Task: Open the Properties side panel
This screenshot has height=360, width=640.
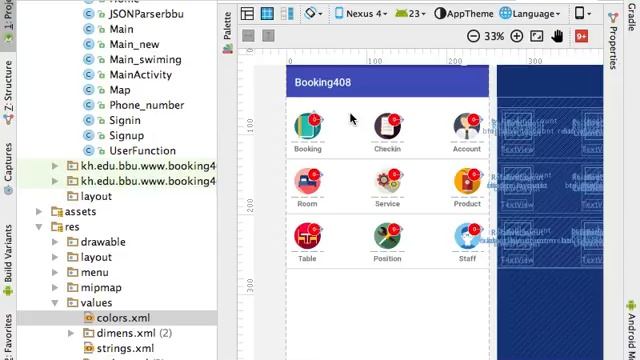Action: (613, 41)
